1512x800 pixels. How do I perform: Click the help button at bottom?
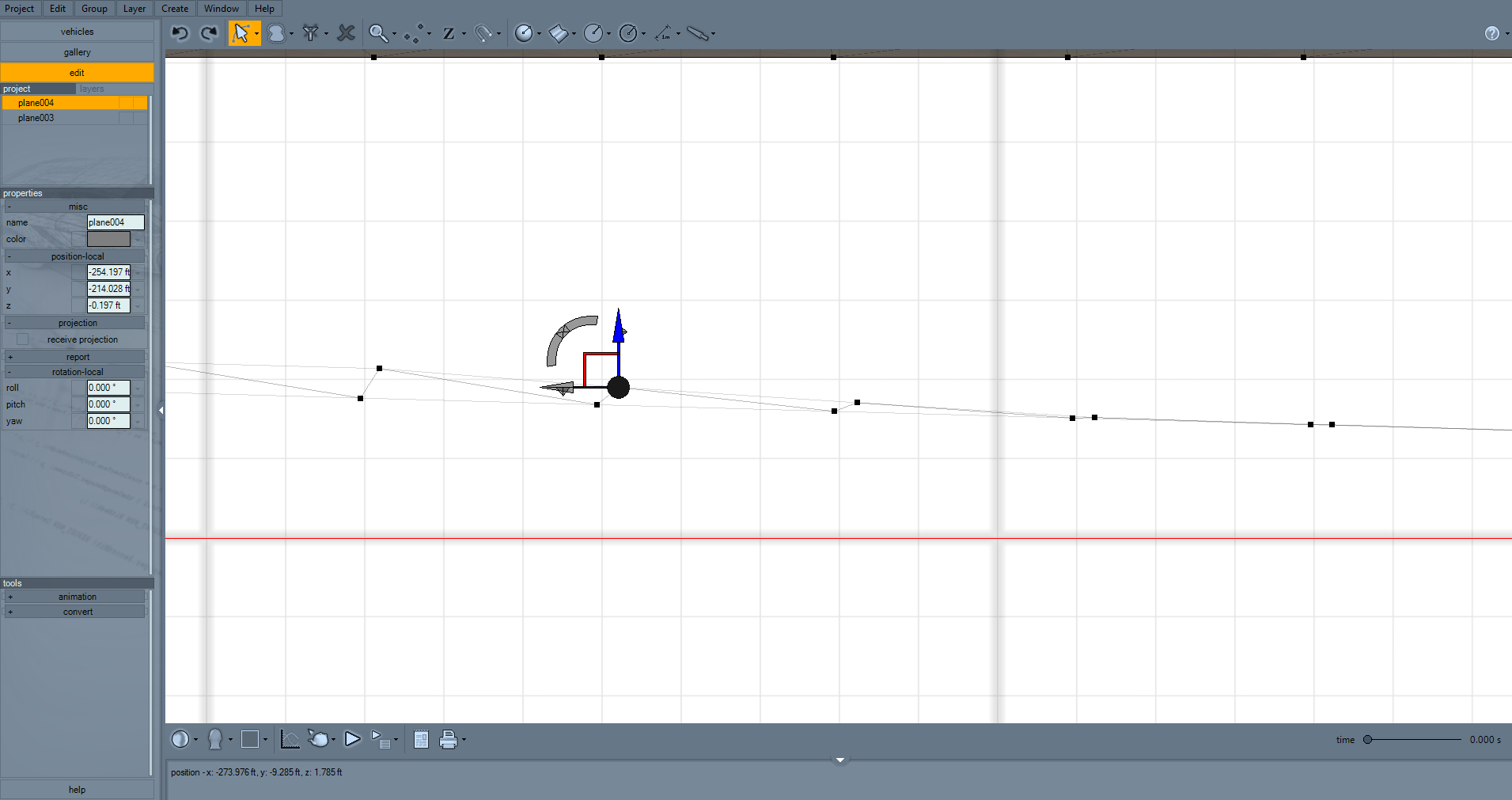pos(77,790)
